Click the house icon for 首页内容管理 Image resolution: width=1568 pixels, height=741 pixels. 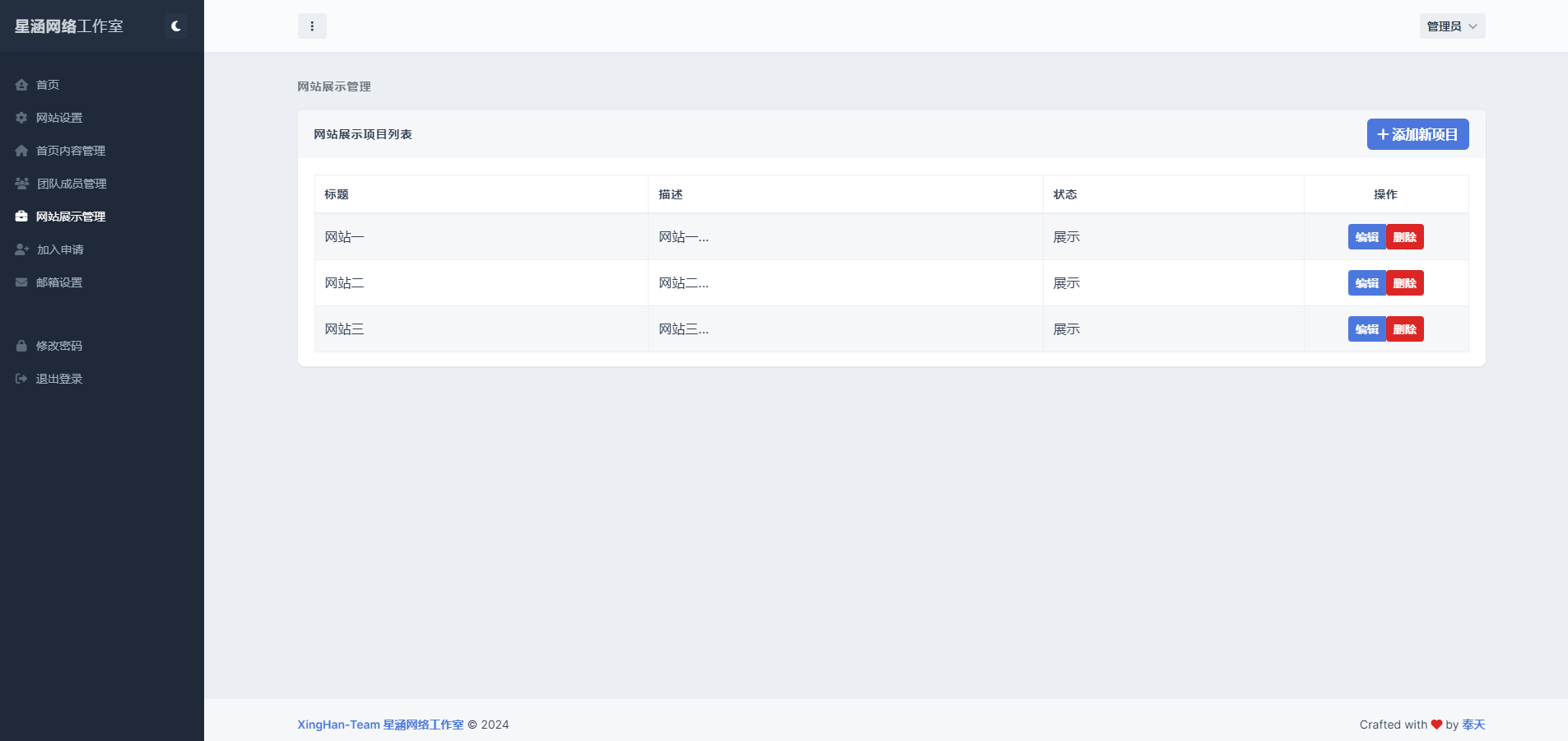(x=21, y=151)
